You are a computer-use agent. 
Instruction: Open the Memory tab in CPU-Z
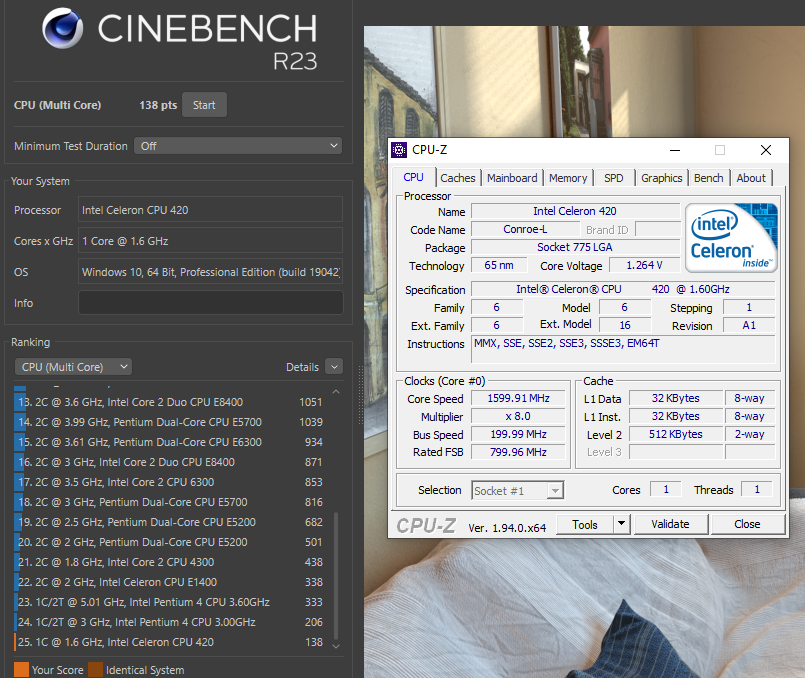[568, 178]
